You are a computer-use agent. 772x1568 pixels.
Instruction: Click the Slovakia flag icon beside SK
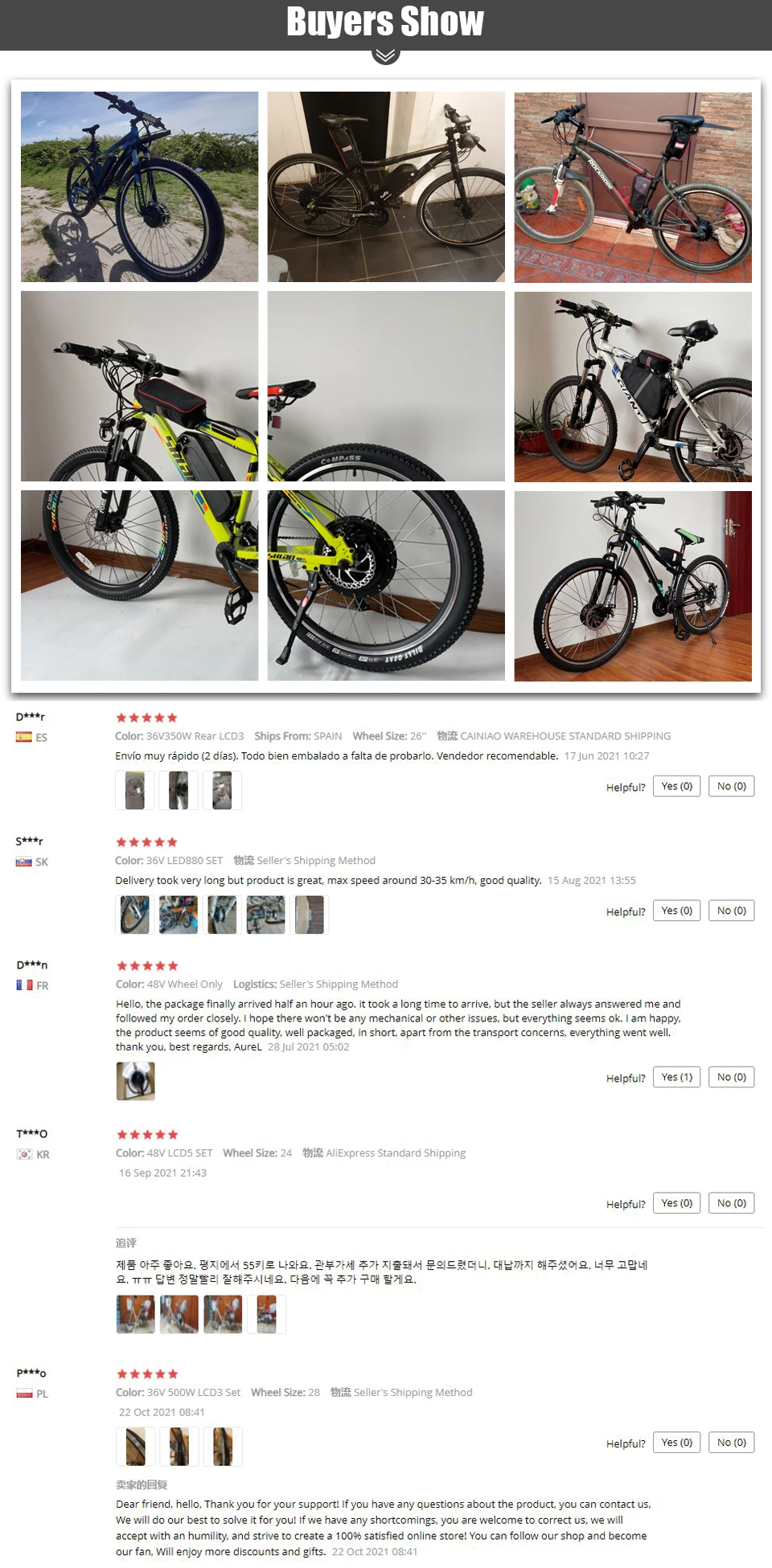click(23, 862)
